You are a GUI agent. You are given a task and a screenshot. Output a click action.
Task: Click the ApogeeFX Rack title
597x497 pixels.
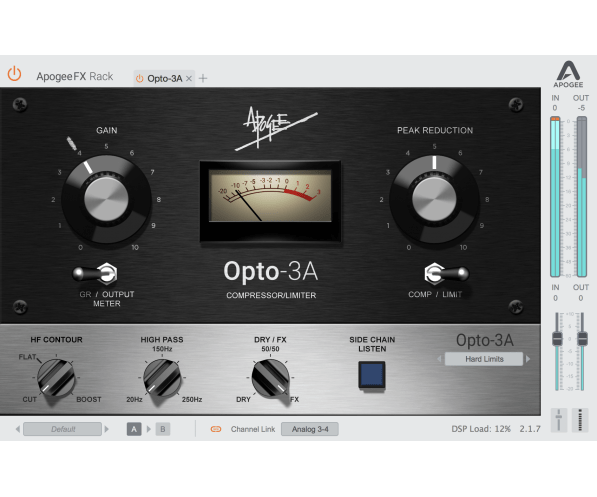point(75,77)
